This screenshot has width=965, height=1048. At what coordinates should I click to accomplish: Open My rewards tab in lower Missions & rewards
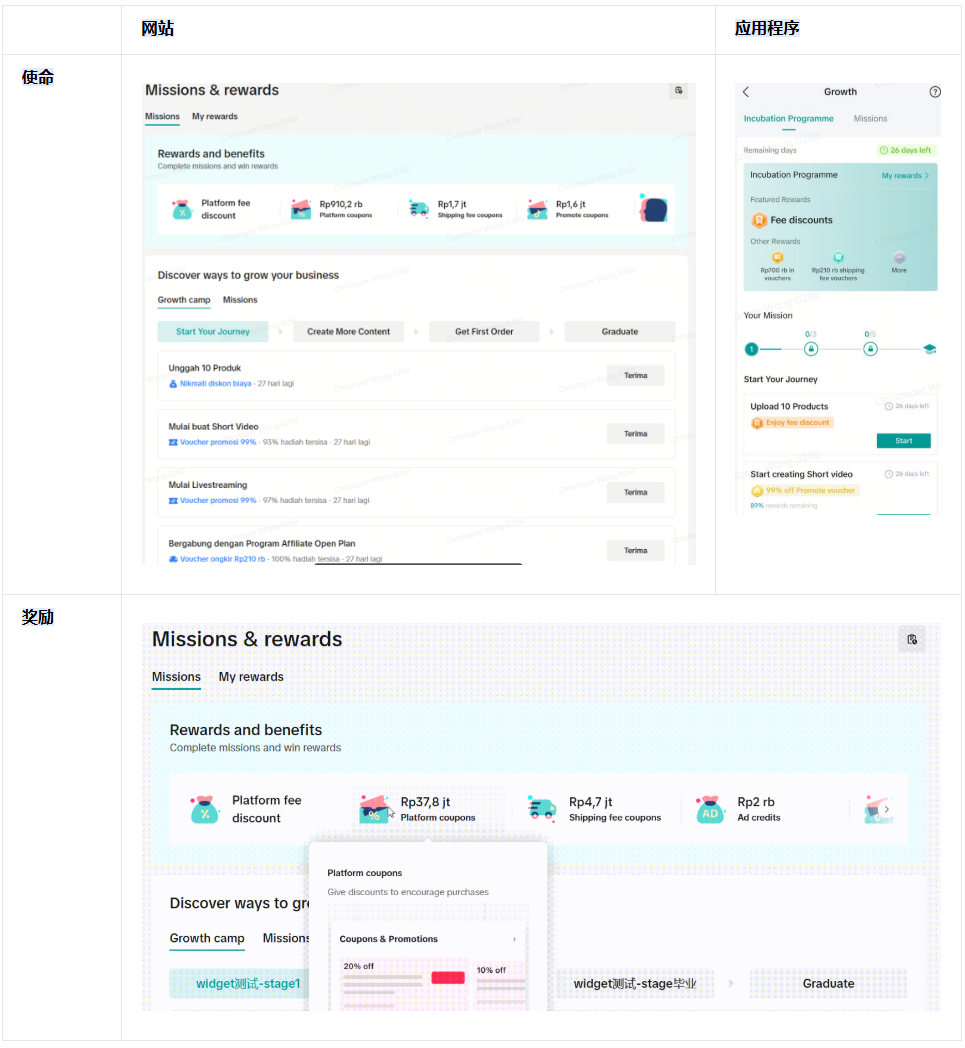coord(251,677)
